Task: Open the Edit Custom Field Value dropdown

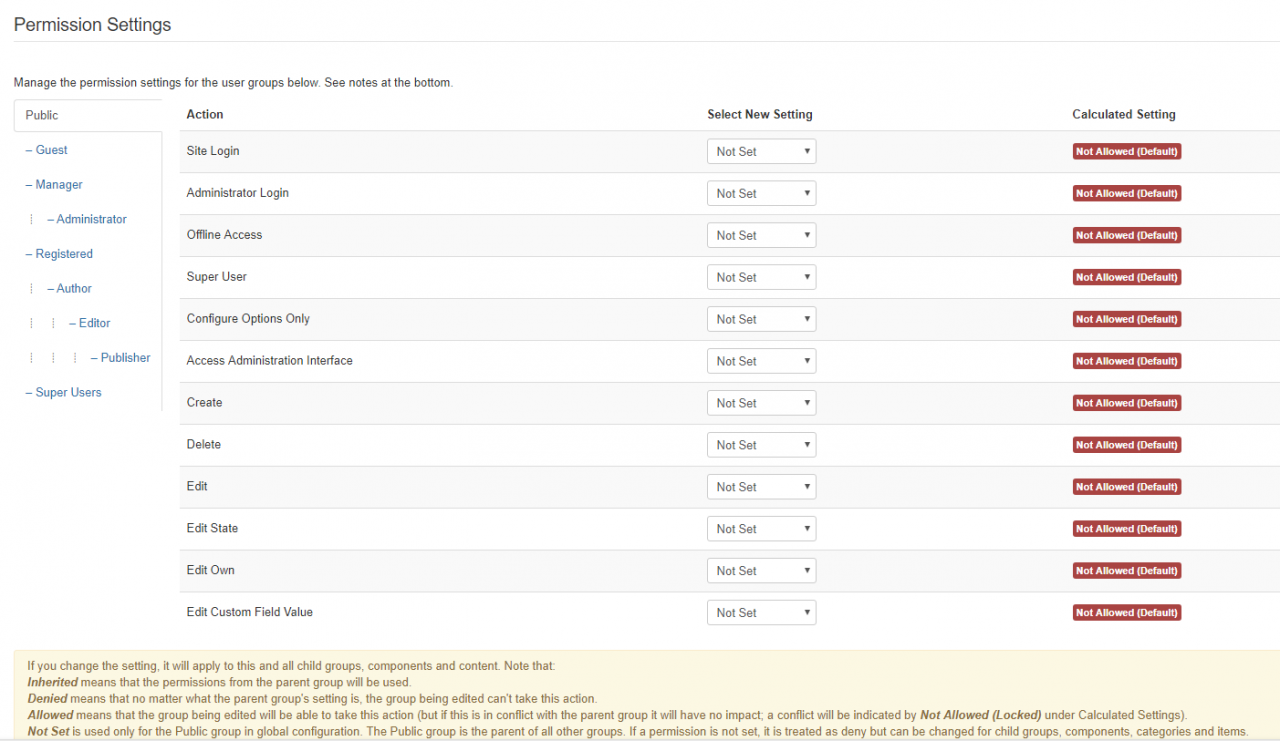Action: click(761, 613)
